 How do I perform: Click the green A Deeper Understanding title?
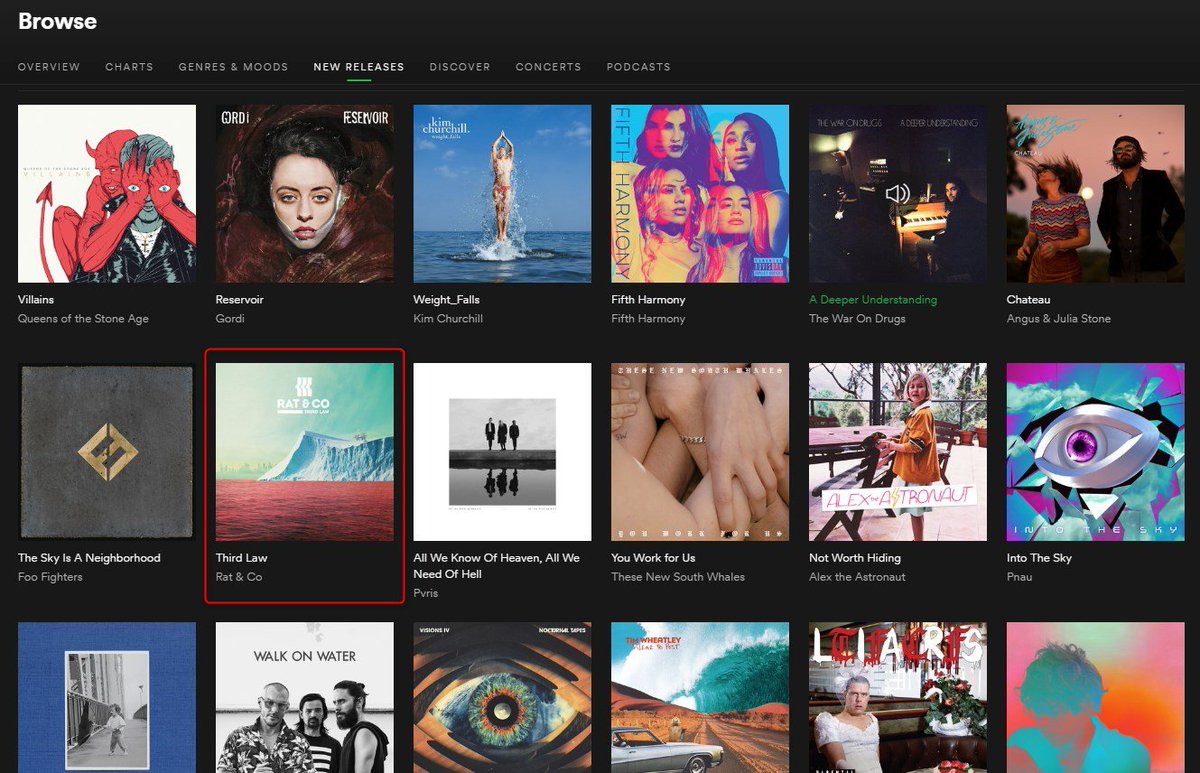click(873, 300)
